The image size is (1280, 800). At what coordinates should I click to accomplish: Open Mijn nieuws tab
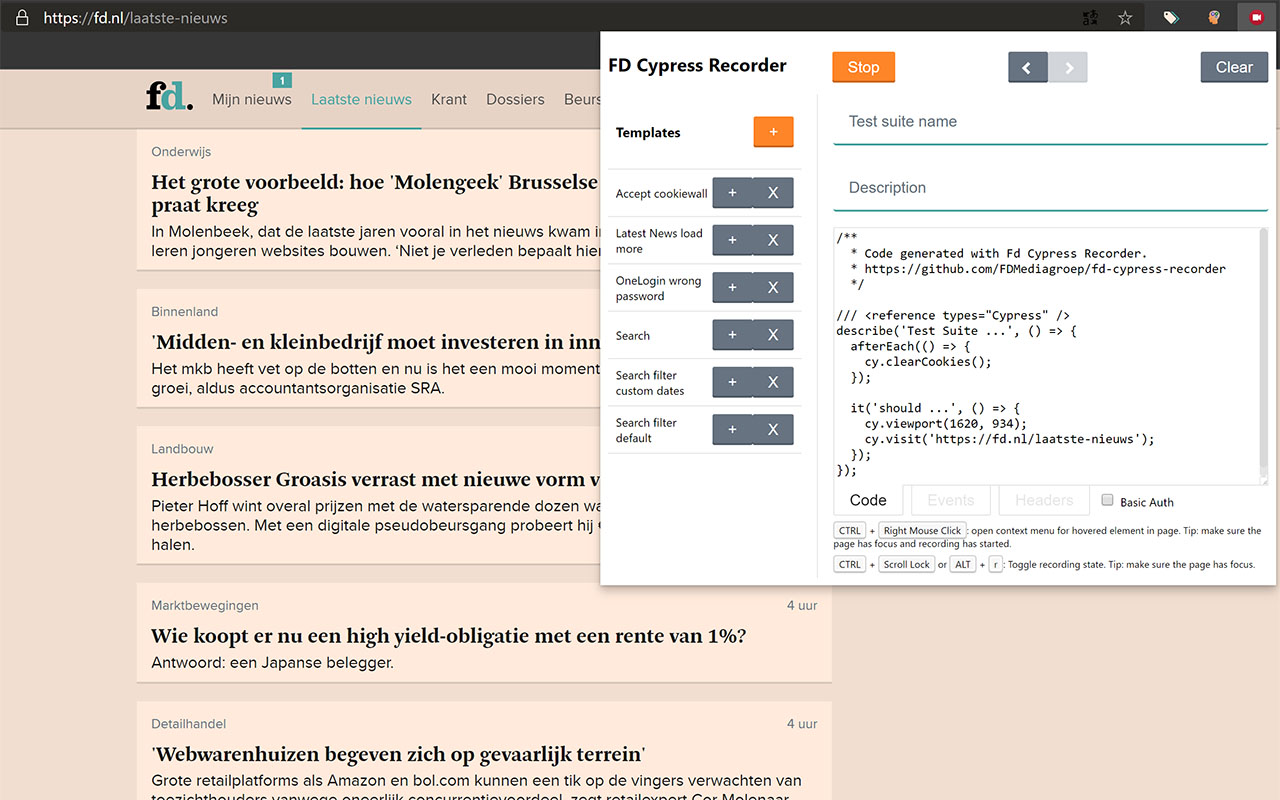(x=252, y=99)
